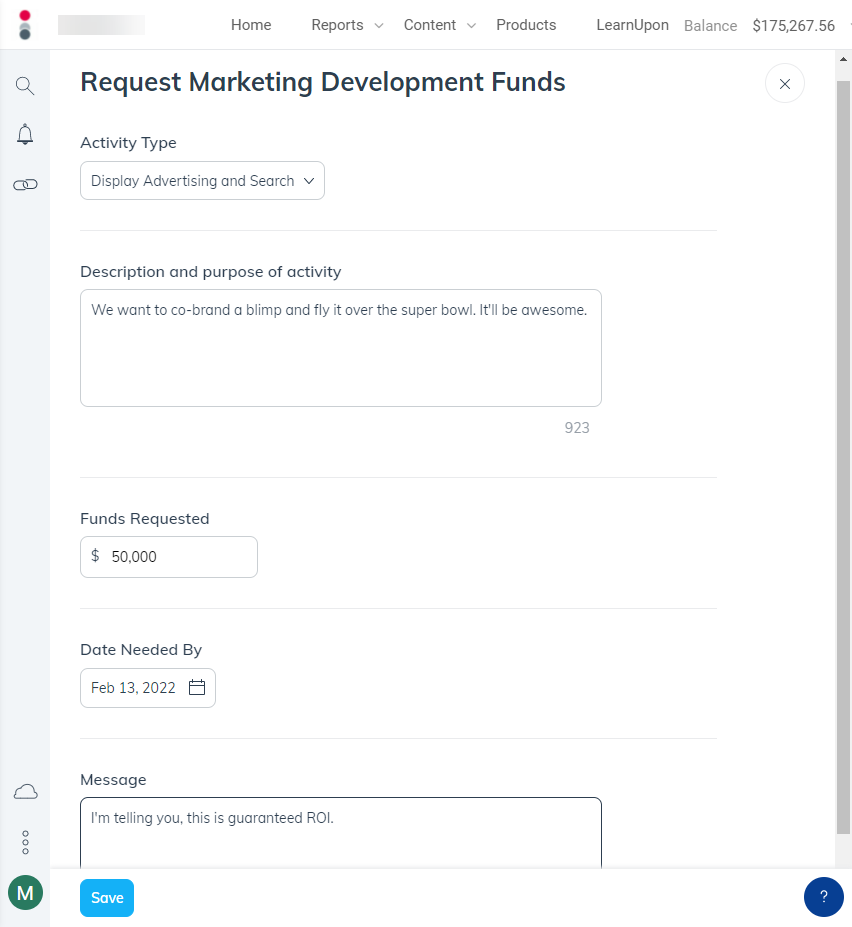This screenshot has width=852, height=927.
Task: Click the link chain icon in sidebar
Action: [x=25, y=185]
